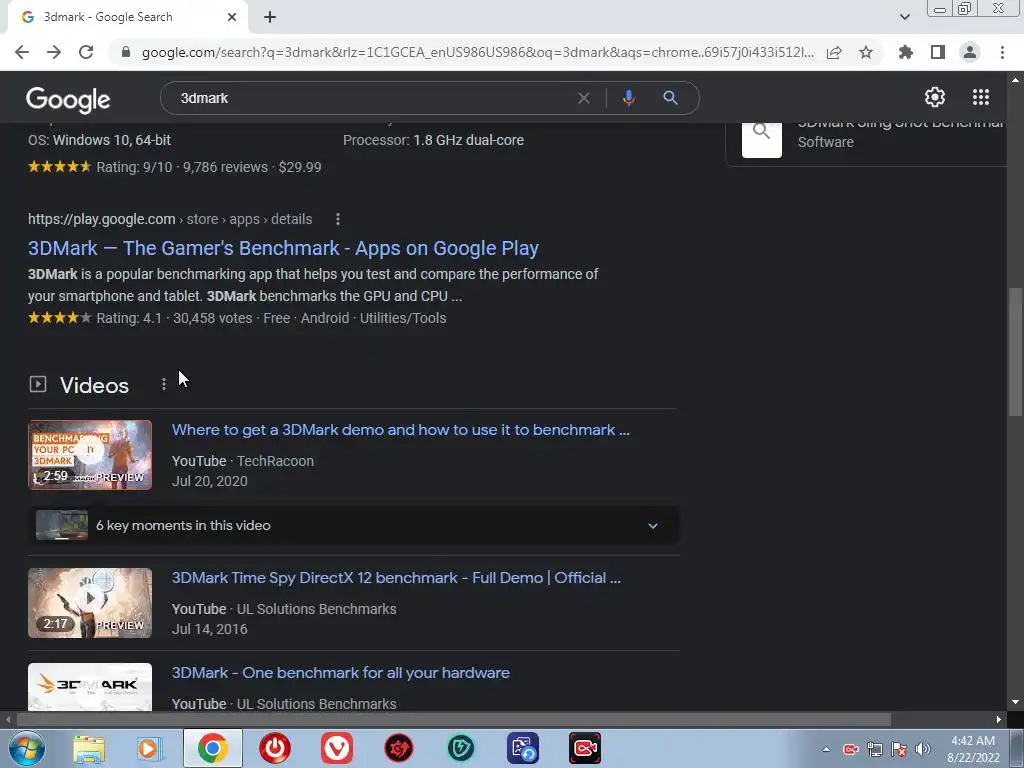Click the 3DMARK logo video thumbnail
The height and width of the screenshot is (768, 1024).
(89, 687)
